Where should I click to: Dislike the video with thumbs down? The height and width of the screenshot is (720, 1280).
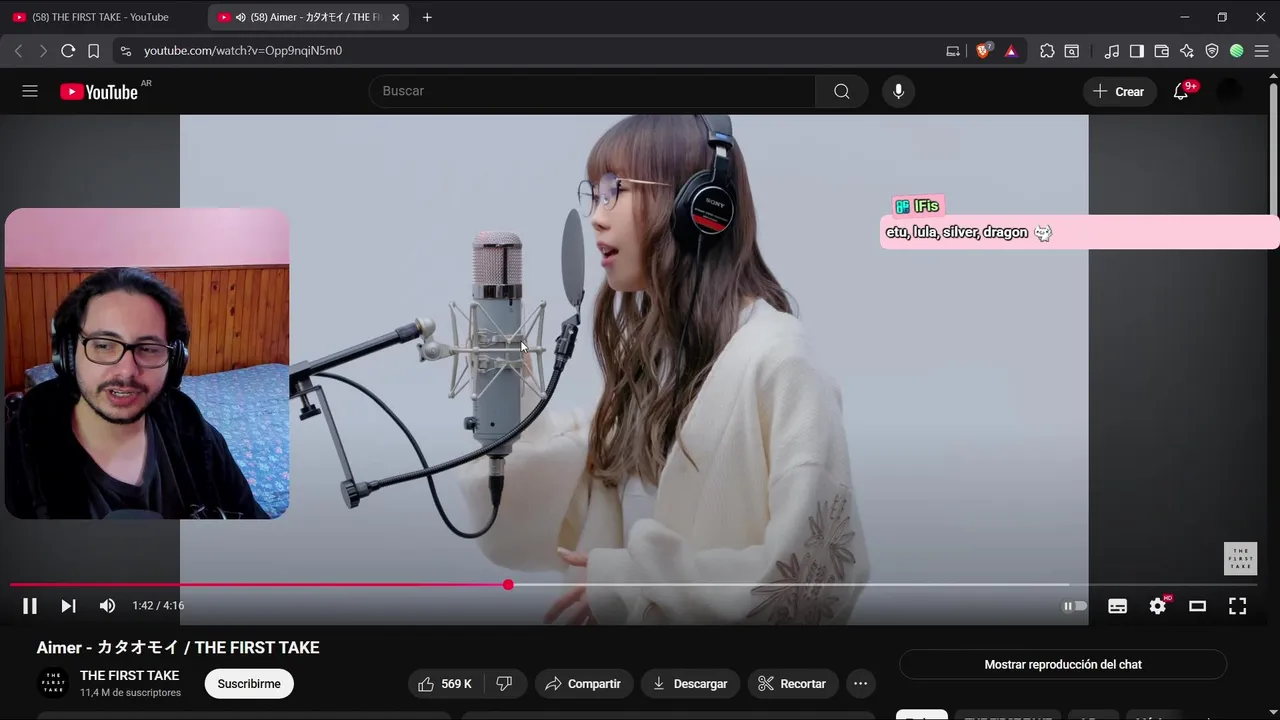505,684
